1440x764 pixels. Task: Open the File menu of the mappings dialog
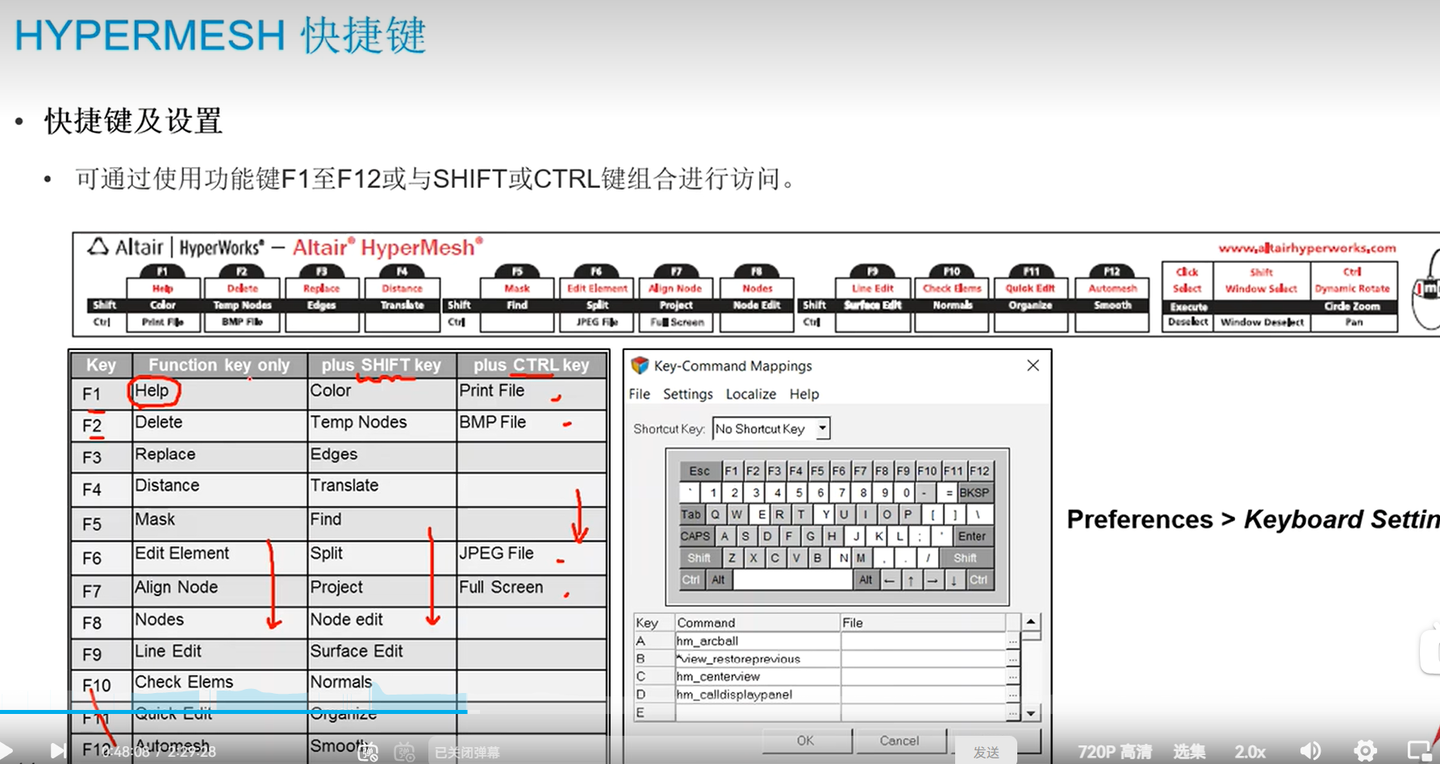[x=638, y=394]
